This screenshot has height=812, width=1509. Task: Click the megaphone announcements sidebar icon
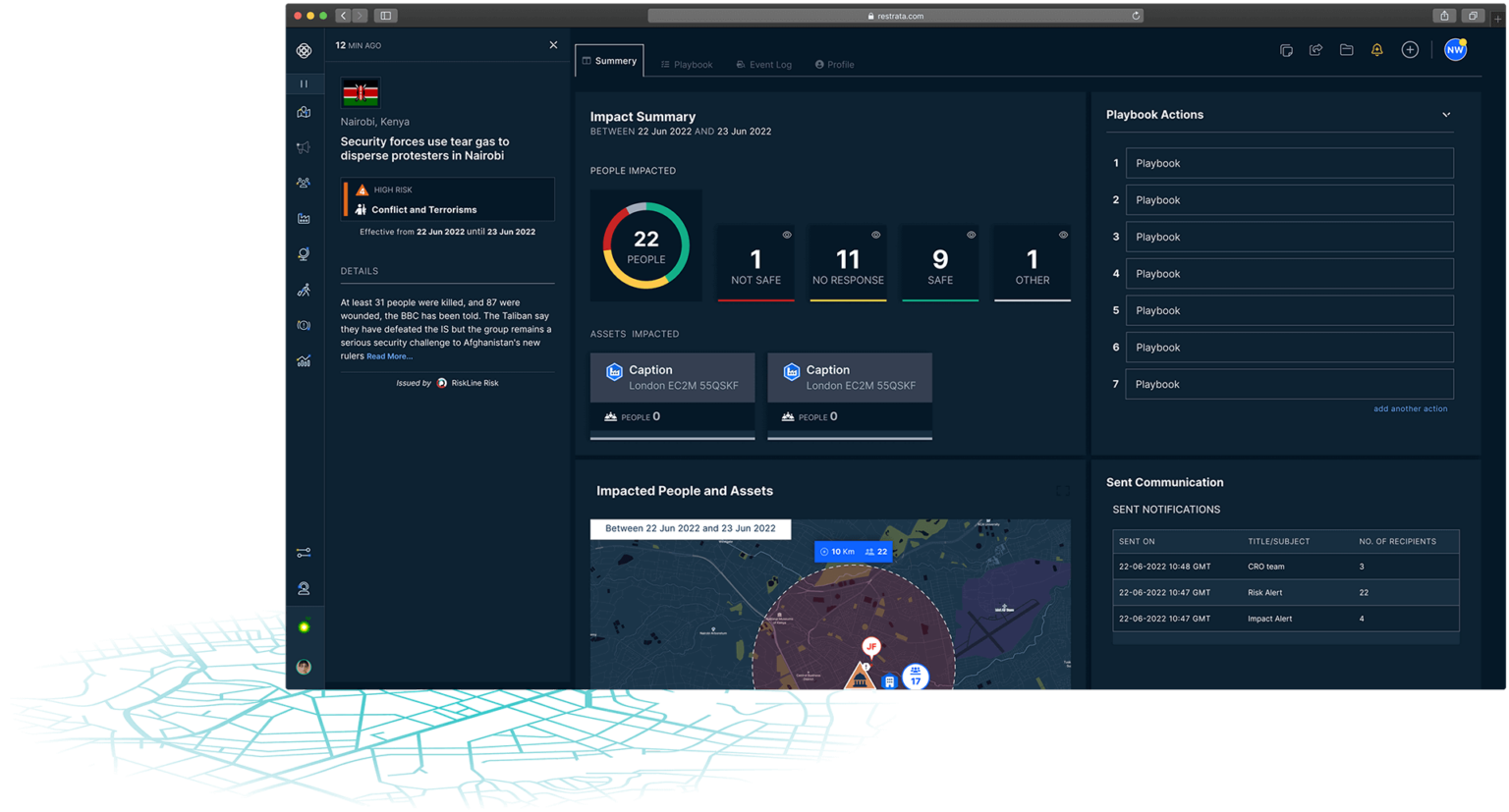(x=304, y=147)
